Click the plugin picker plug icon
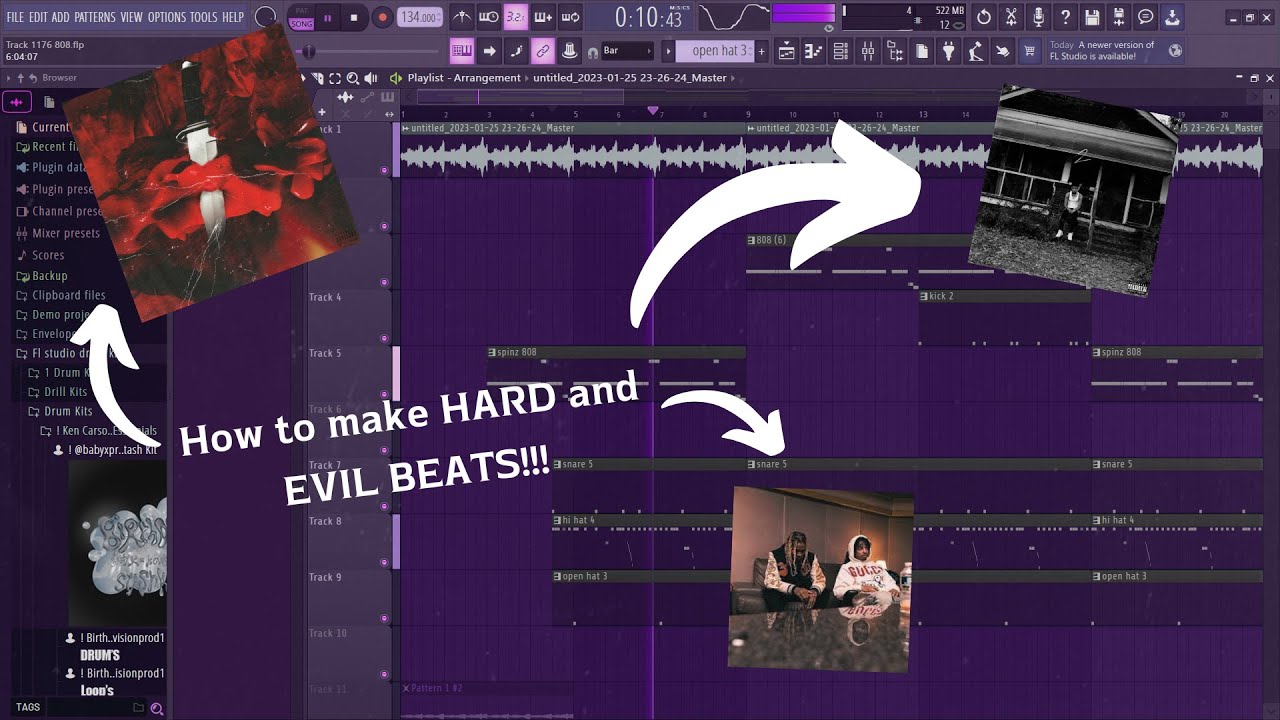This screenshot has height=720, width=1280. pyautogui.click(x=949, y=51)
